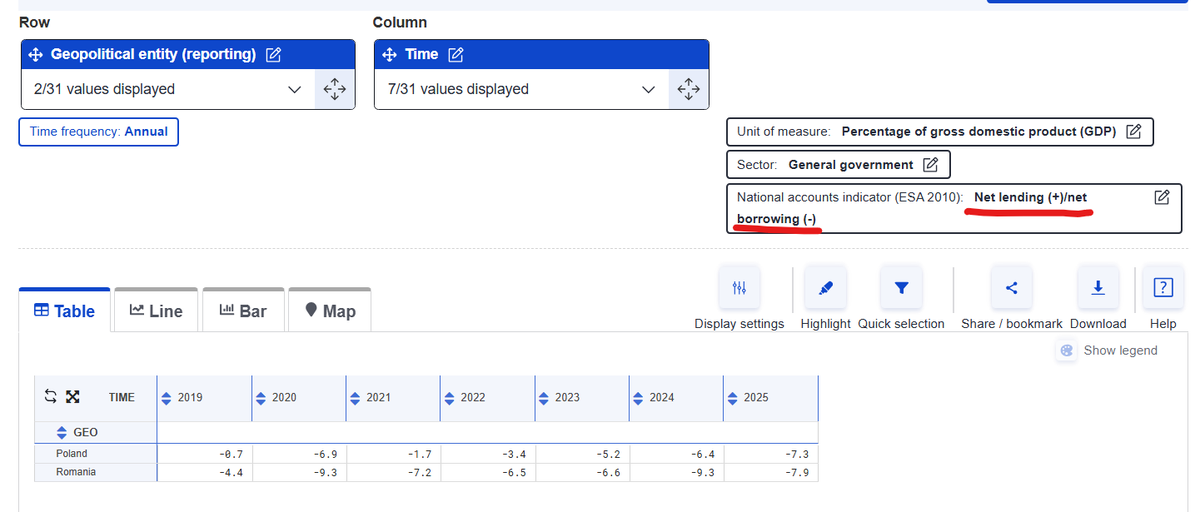This screenshot has height=512, width=1200.
Task: Open Quick selection funnel filter
Action: [x=901, y=288]
